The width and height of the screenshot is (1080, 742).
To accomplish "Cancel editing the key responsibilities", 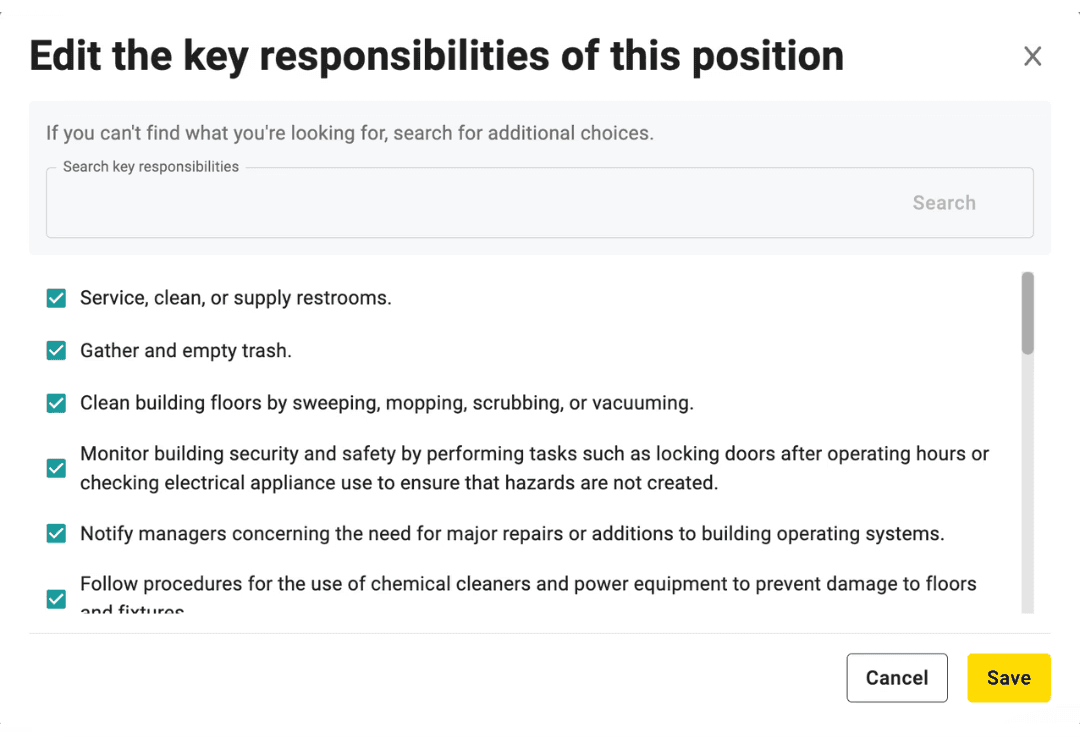I will coord(897,678).
